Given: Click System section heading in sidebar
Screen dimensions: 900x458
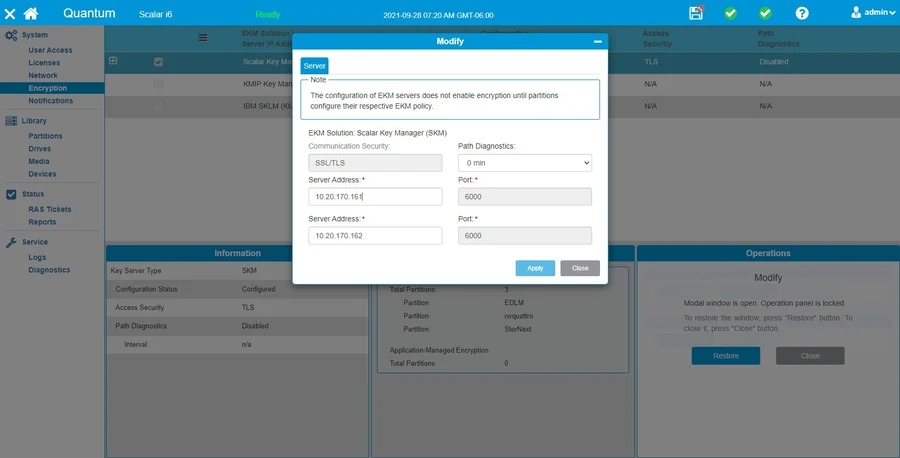Looking at the screenshot, I should pos(35,35).
